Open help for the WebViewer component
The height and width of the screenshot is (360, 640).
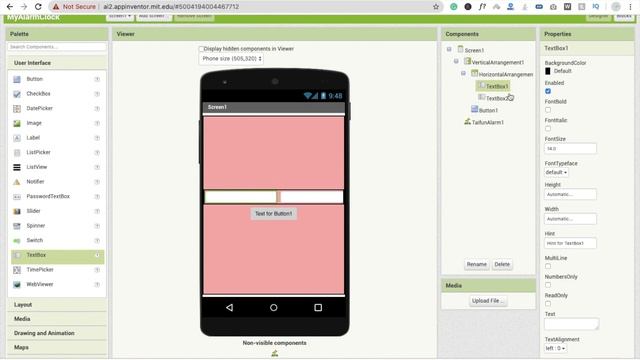coord(97,285)
